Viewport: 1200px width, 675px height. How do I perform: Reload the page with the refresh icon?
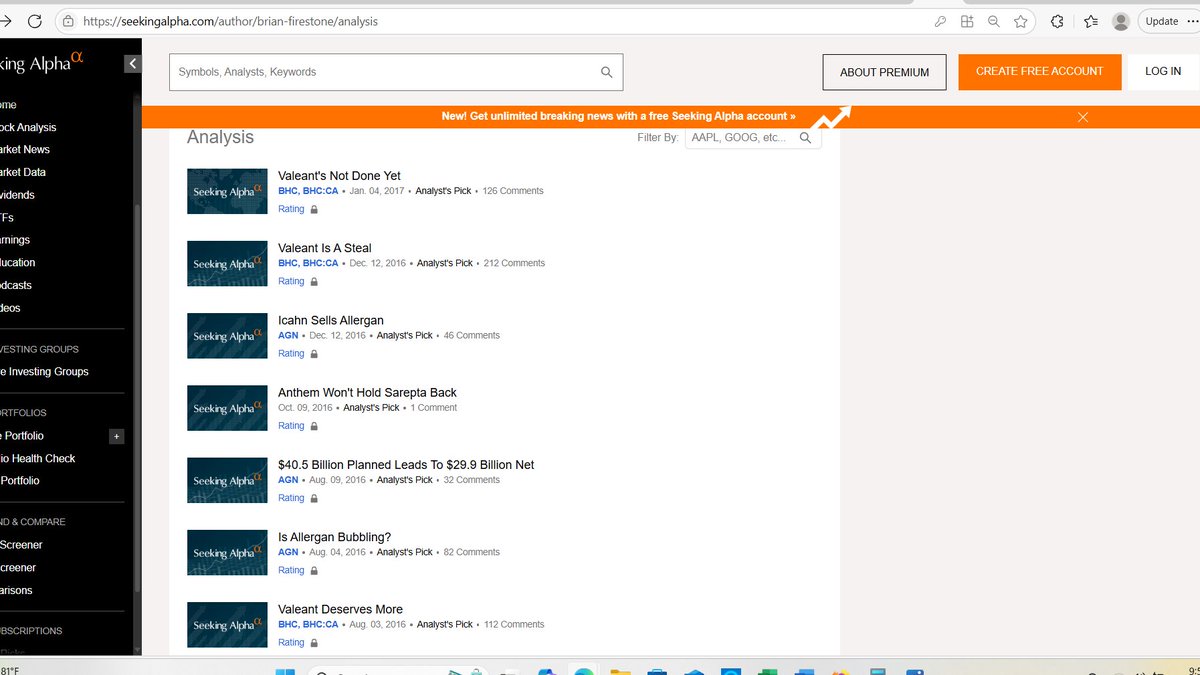pos(35,21)
